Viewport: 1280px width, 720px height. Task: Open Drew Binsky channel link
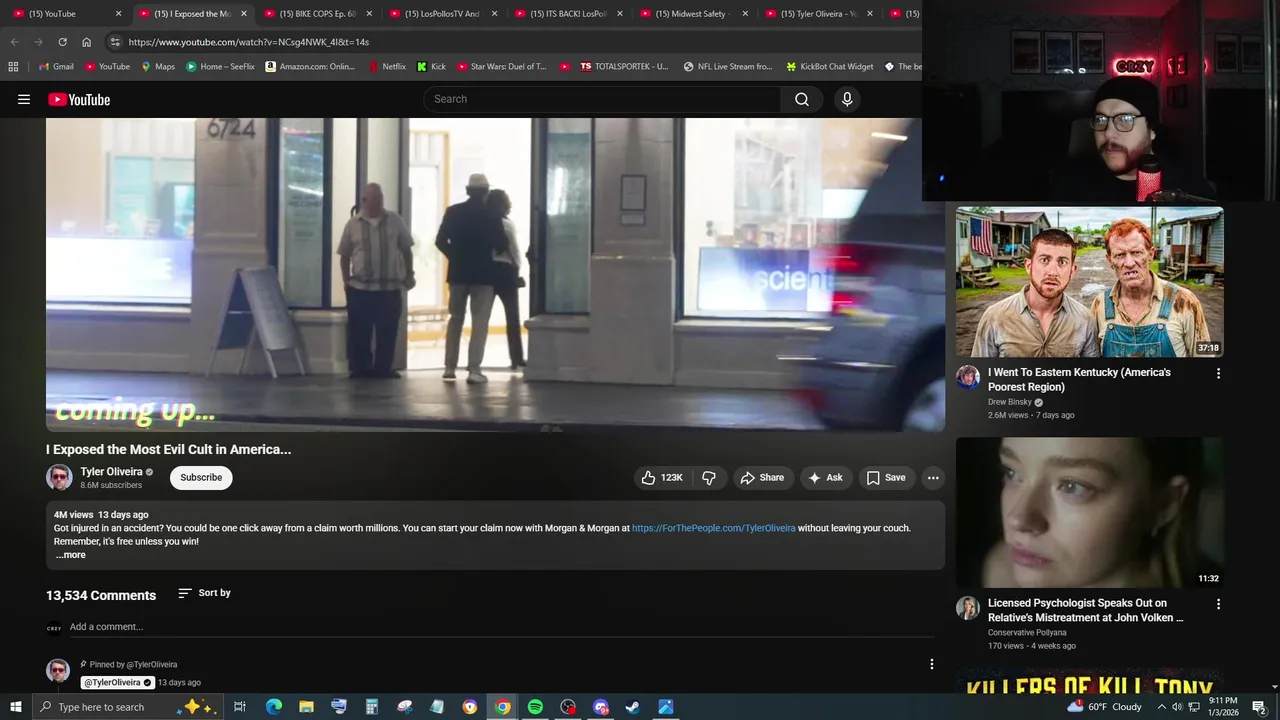pyautogui.click(x=1009, y=402)
